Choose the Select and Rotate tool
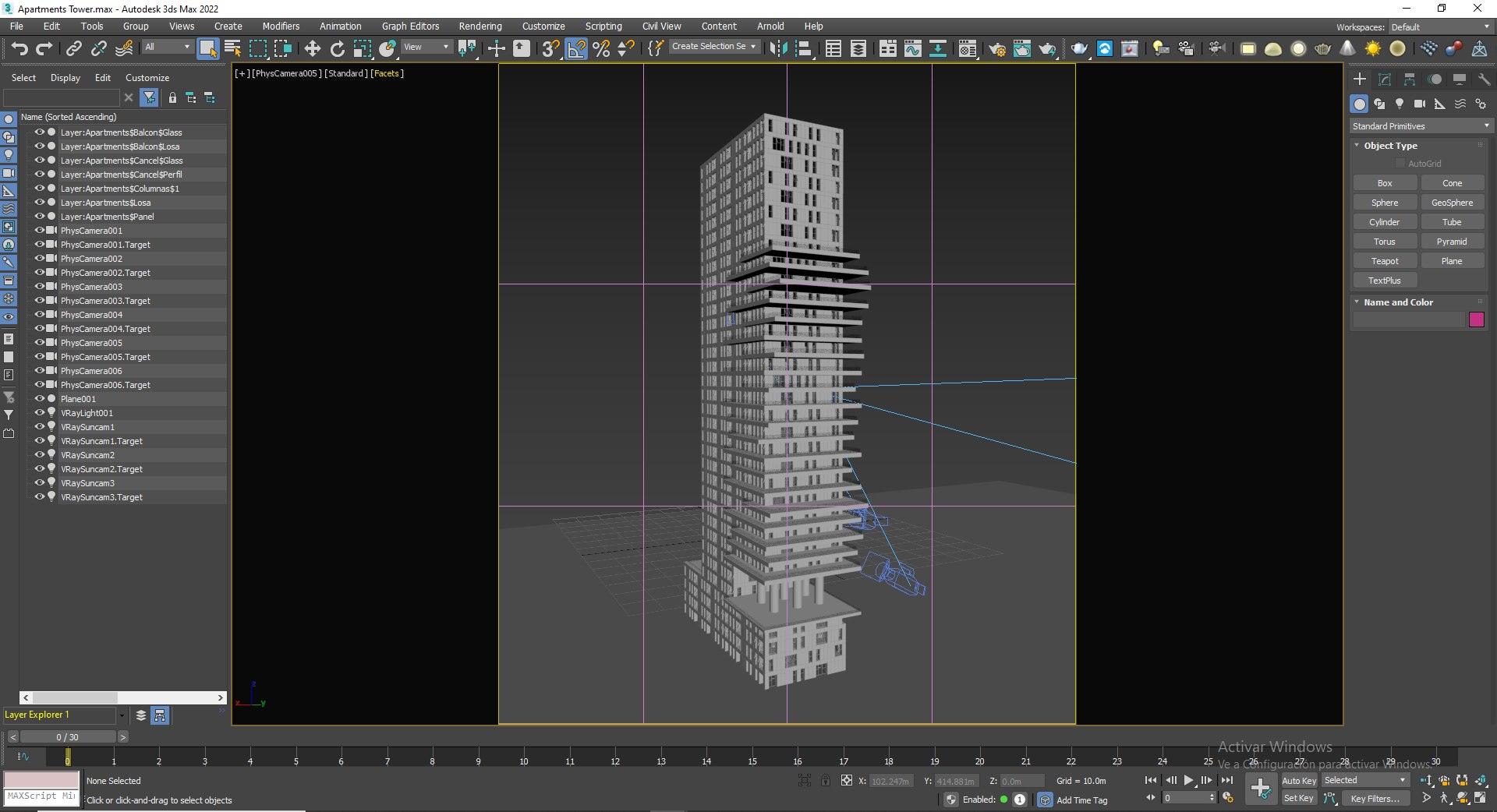Viewport: 1497px width, 812px height. click(337, 48)
